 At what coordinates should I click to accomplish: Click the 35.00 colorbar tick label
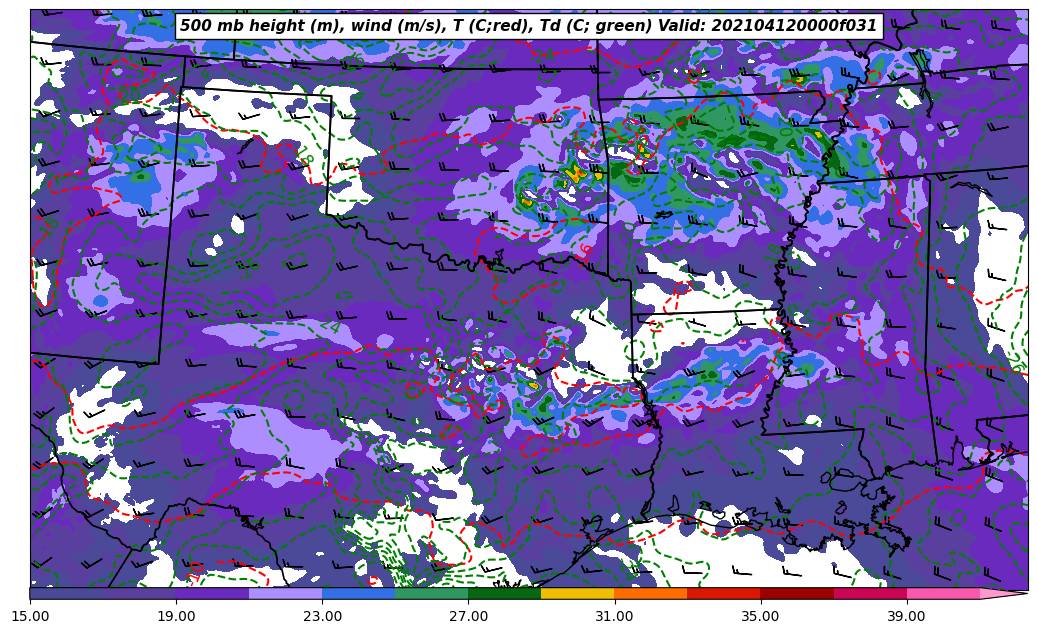pos(760,616)
